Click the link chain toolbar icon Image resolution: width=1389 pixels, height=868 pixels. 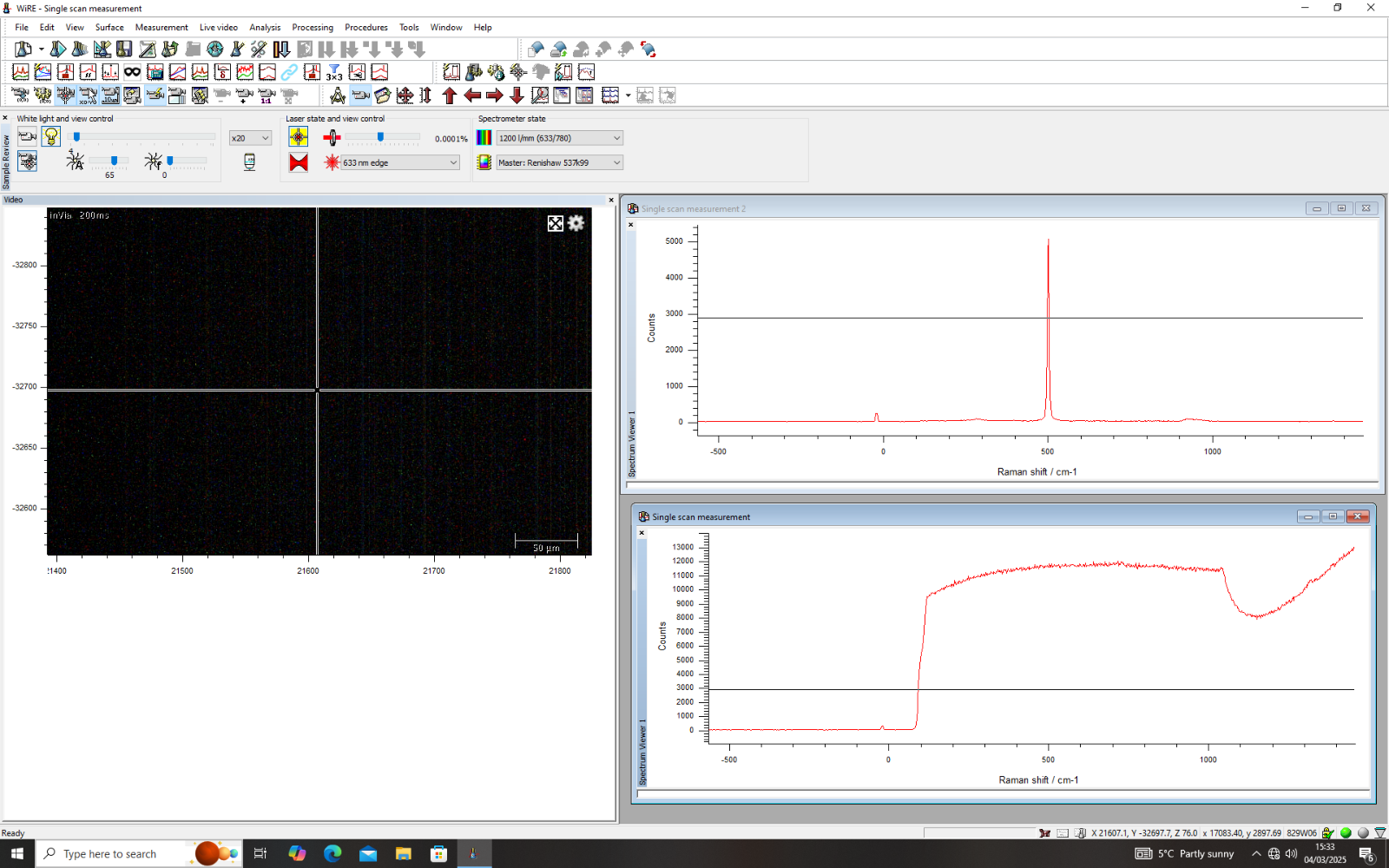pyautogui.click(x=289, y=72)
